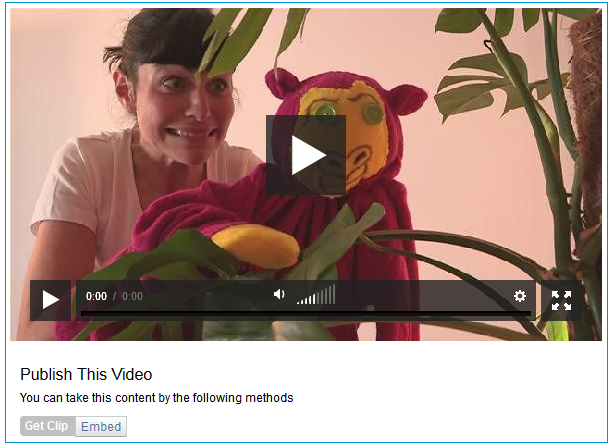Jump to the start of the seek bar
This screenshot has height=448, width=613.
click(x=82, y=314)
